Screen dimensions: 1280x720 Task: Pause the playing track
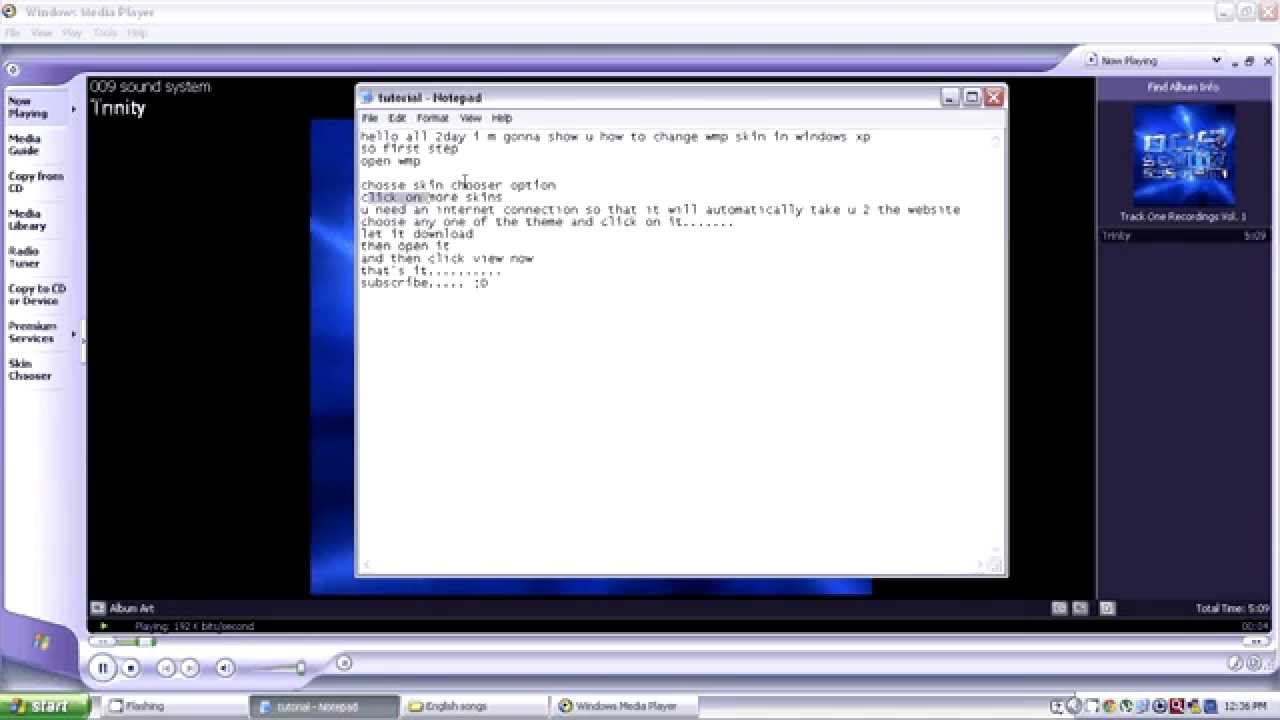102,667
